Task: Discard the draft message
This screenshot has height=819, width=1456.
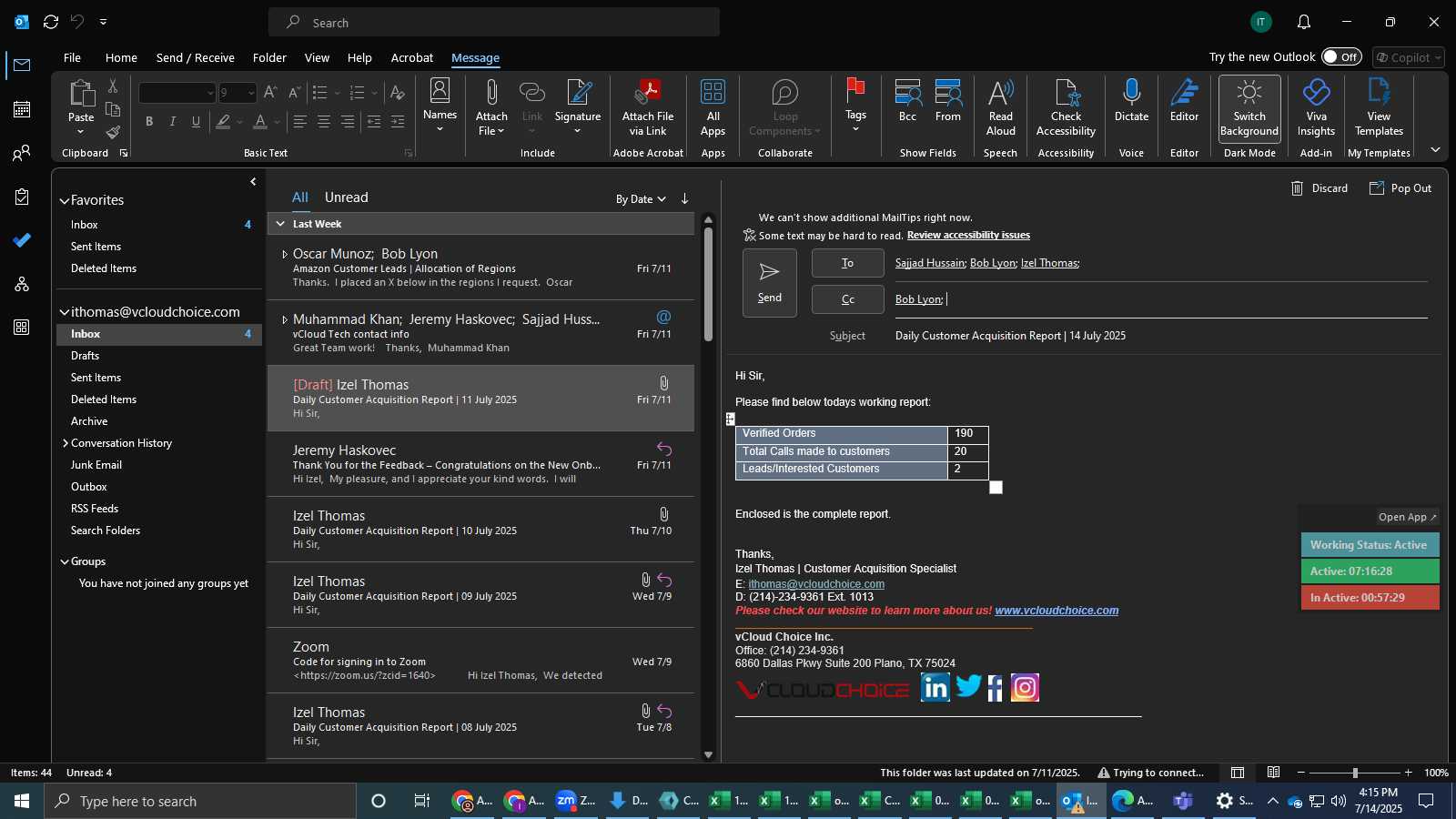Action: click(x=1319, y=188)
